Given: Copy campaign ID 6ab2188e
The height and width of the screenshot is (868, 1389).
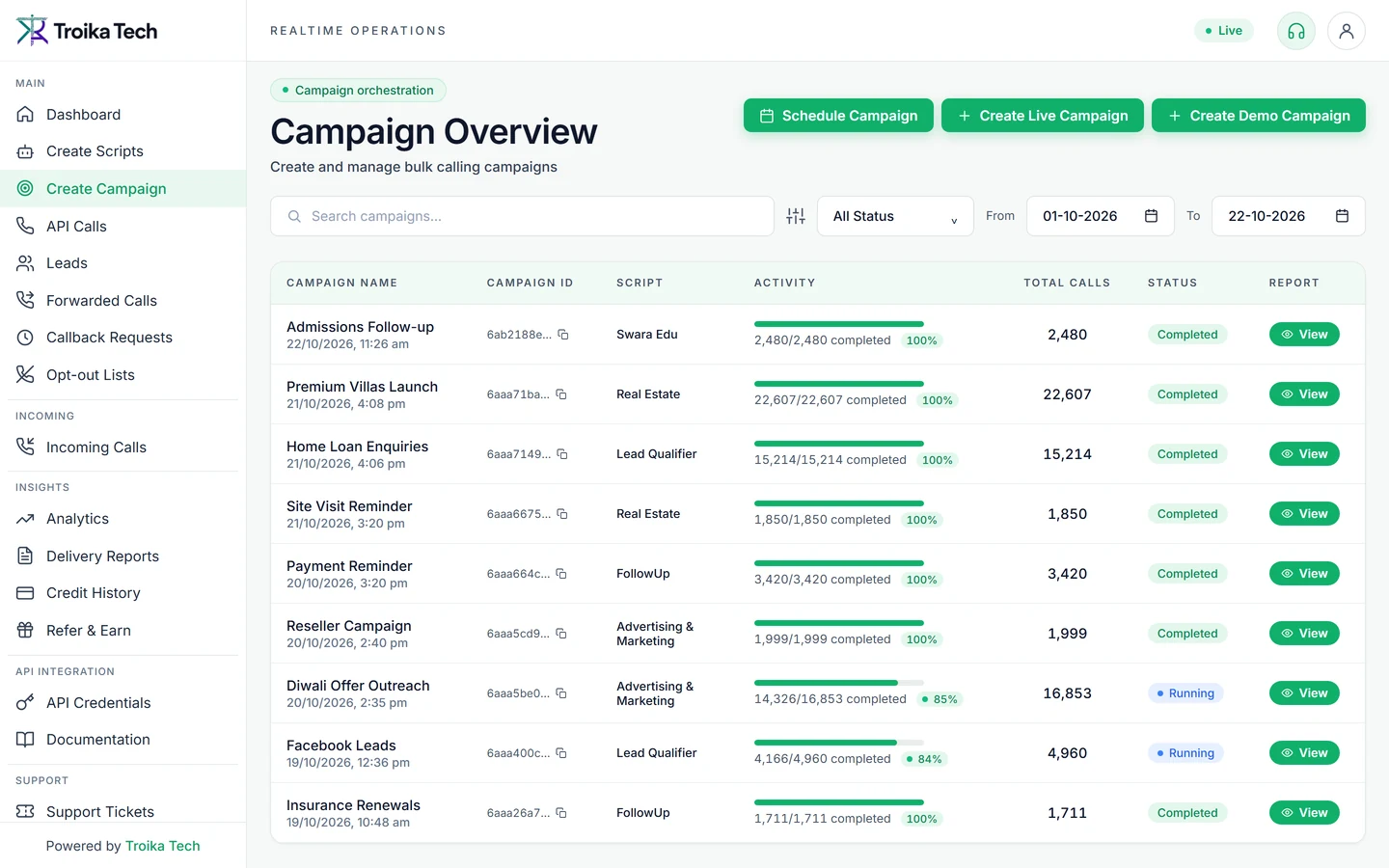Looking at the screenshot, I should click(563, 335).
